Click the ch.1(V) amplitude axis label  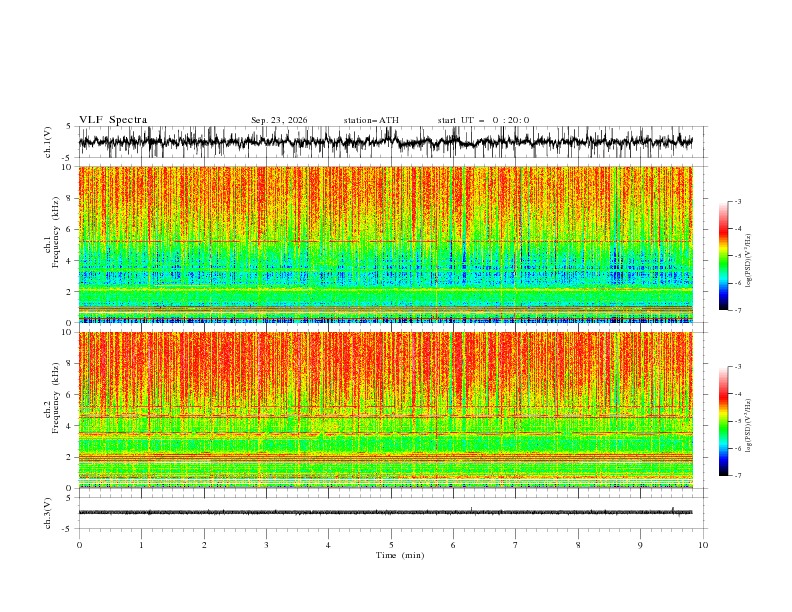(x=48, y=142)
